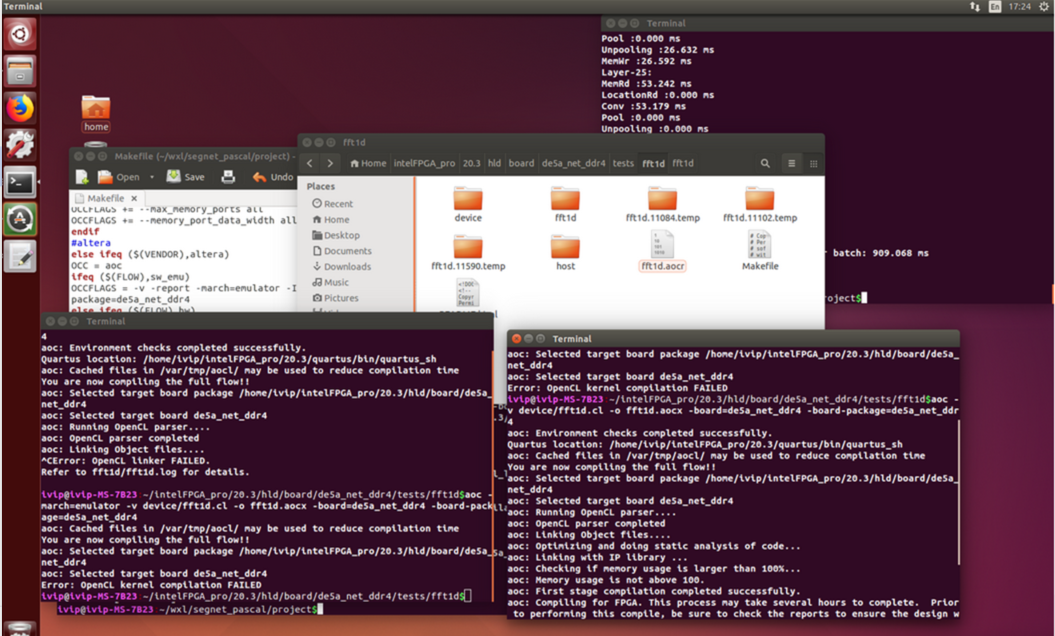Select the fft1d.aocr file
Image resolution: width=1055 pixels, height=636 pixels.
[663, 251]
